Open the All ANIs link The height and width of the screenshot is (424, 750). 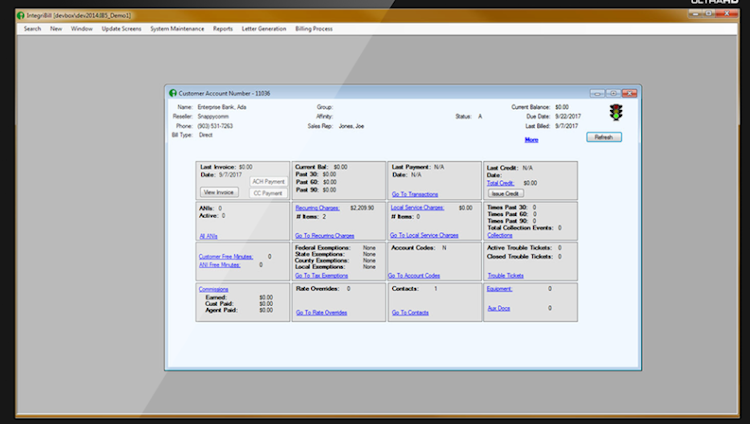pyautogui.click(x=209, y=236)
